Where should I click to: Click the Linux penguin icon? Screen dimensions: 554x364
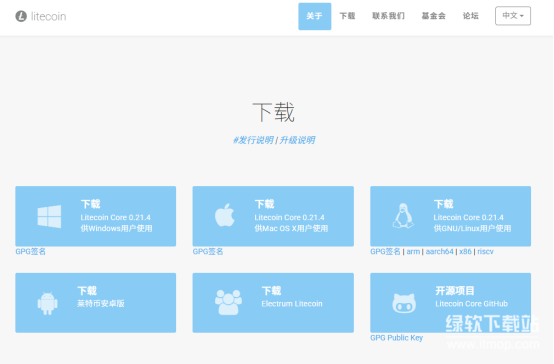point(403,216)
